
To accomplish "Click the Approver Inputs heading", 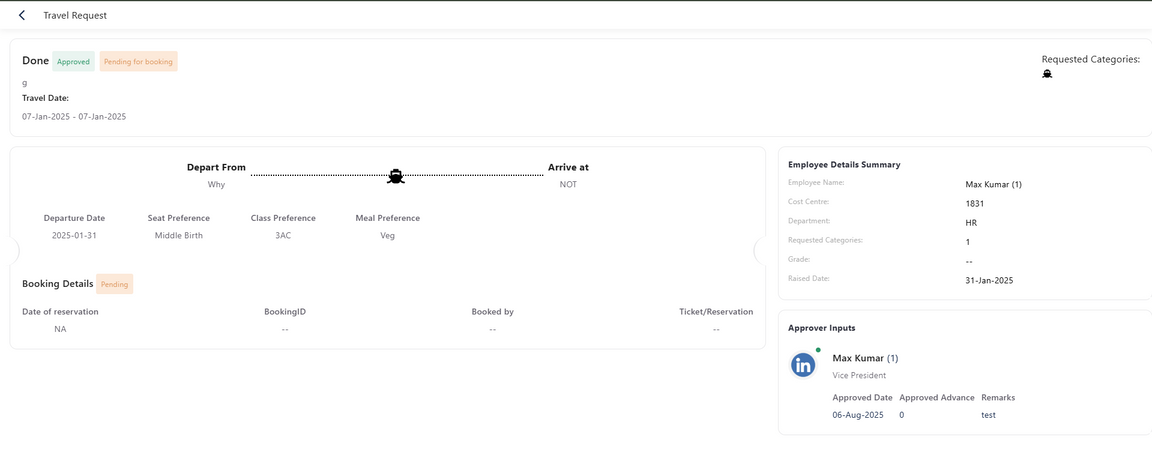I will (x=821, y=328).
